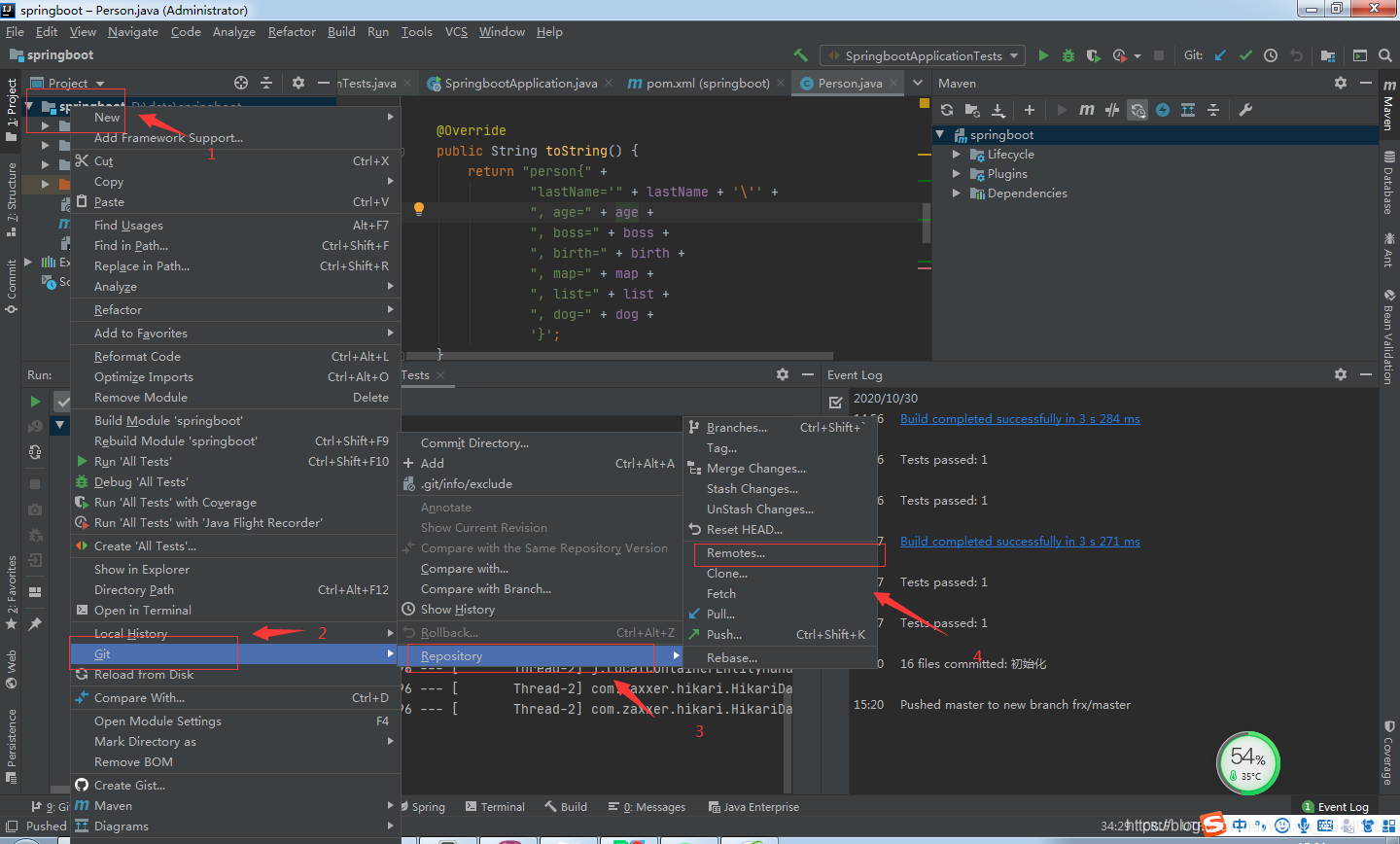Toggle the 1: Project tool window stripe
This screenshot has height=844, width=1400.
(11, 110)
